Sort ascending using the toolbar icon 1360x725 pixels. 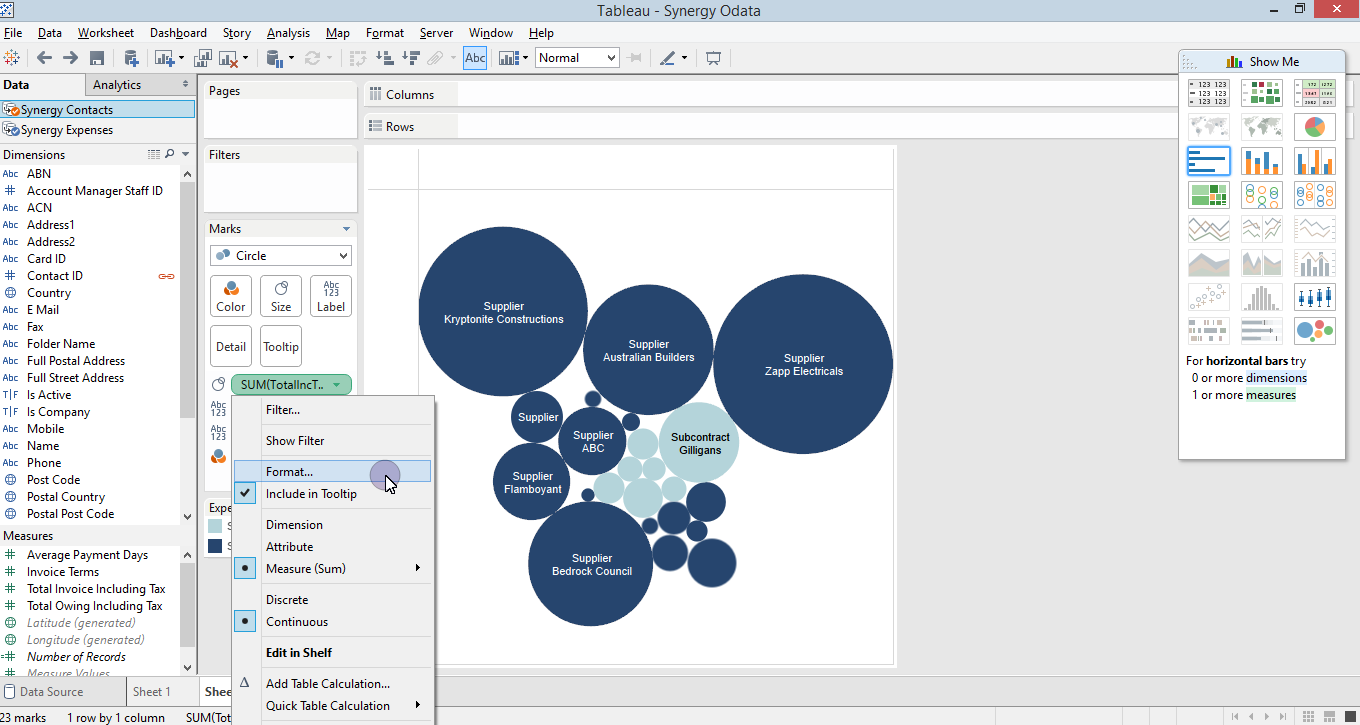(384, 58)
